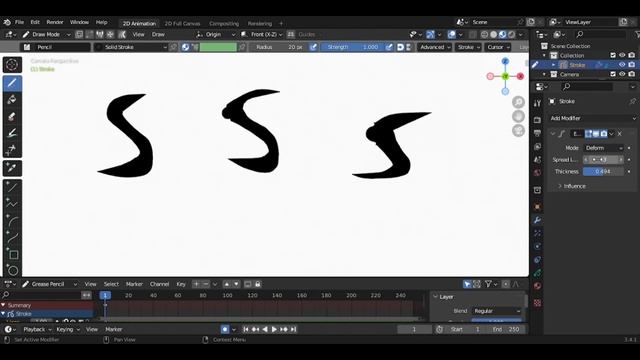Toggle the timeline channel lock icon

pyautogui.click(x=258, y=284)
